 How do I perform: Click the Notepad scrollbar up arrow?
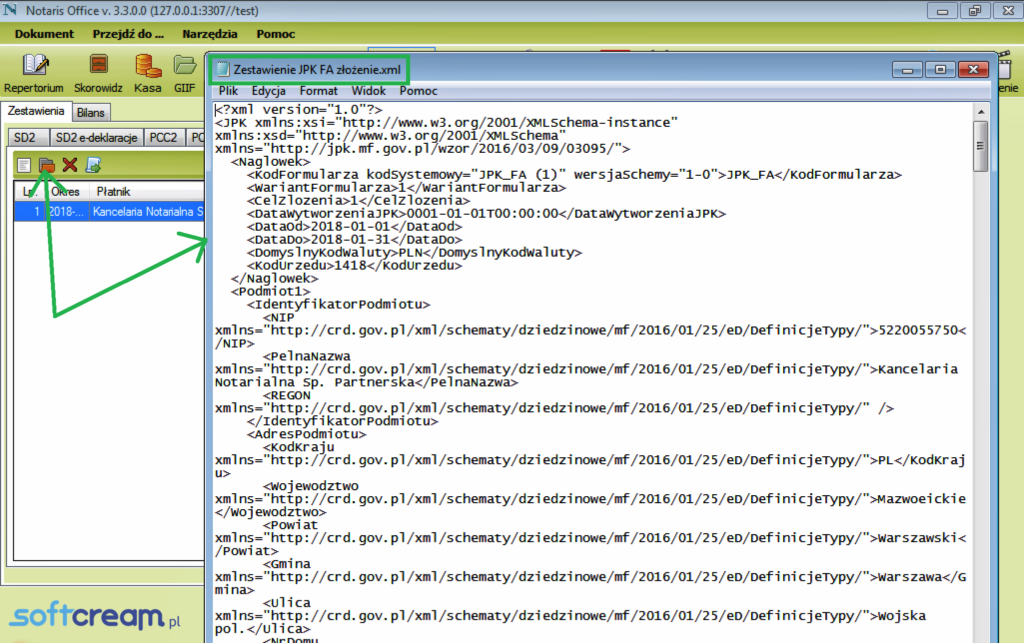[x=981, y=112]
